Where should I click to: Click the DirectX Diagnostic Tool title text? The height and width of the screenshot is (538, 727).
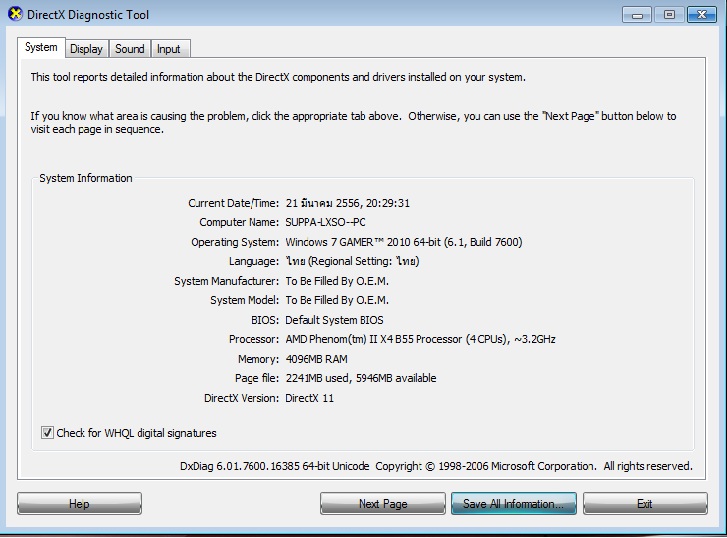[x=88, y=15]
